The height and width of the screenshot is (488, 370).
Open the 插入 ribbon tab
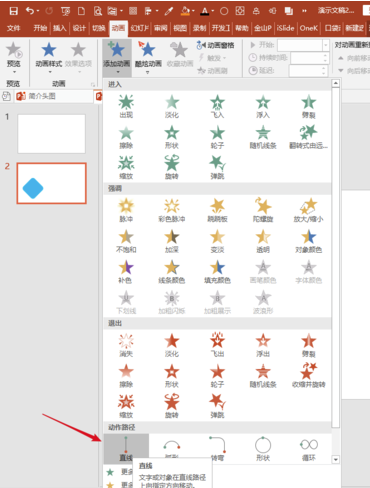pyautogui.click(x=59, y=28)
